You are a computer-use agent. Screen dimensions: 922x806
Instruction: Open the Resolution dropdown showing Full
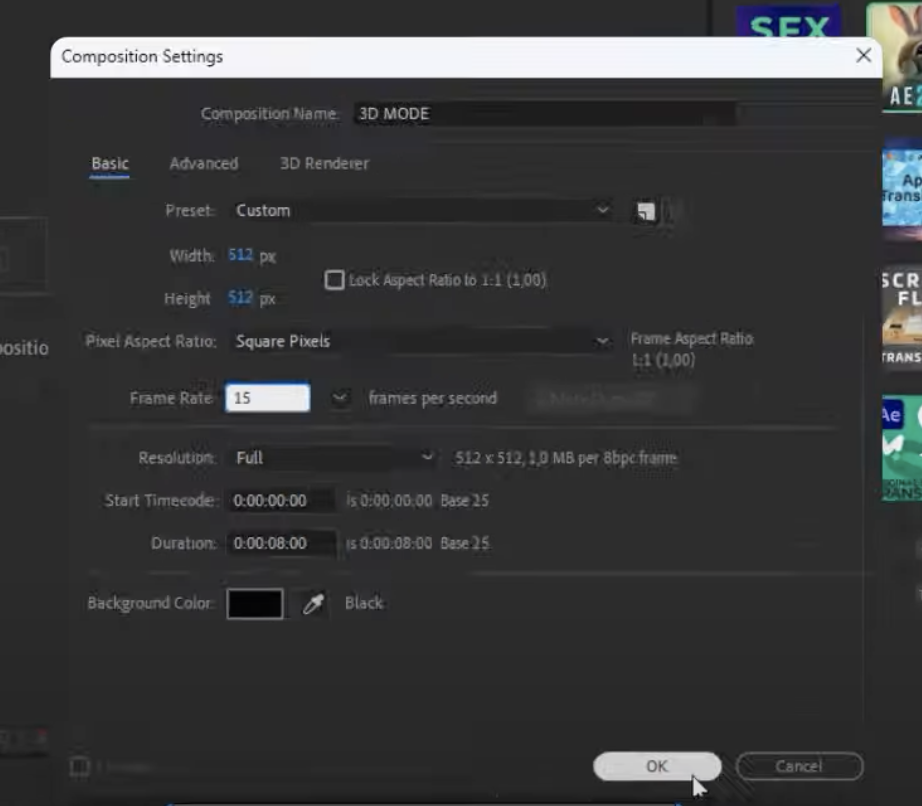pos(333,457)
